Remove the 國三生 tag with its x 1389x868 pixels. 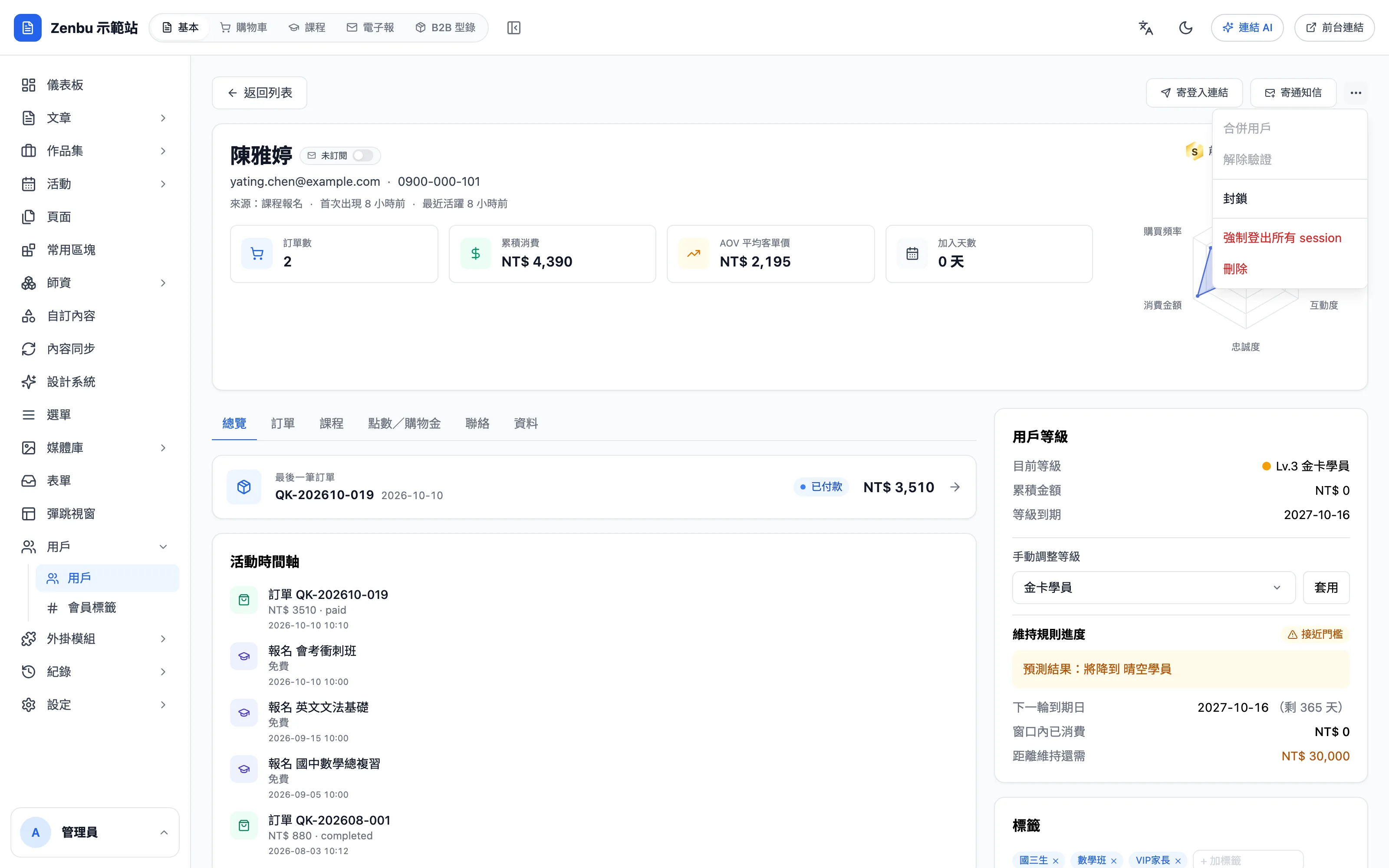[x=1056, y=861]
